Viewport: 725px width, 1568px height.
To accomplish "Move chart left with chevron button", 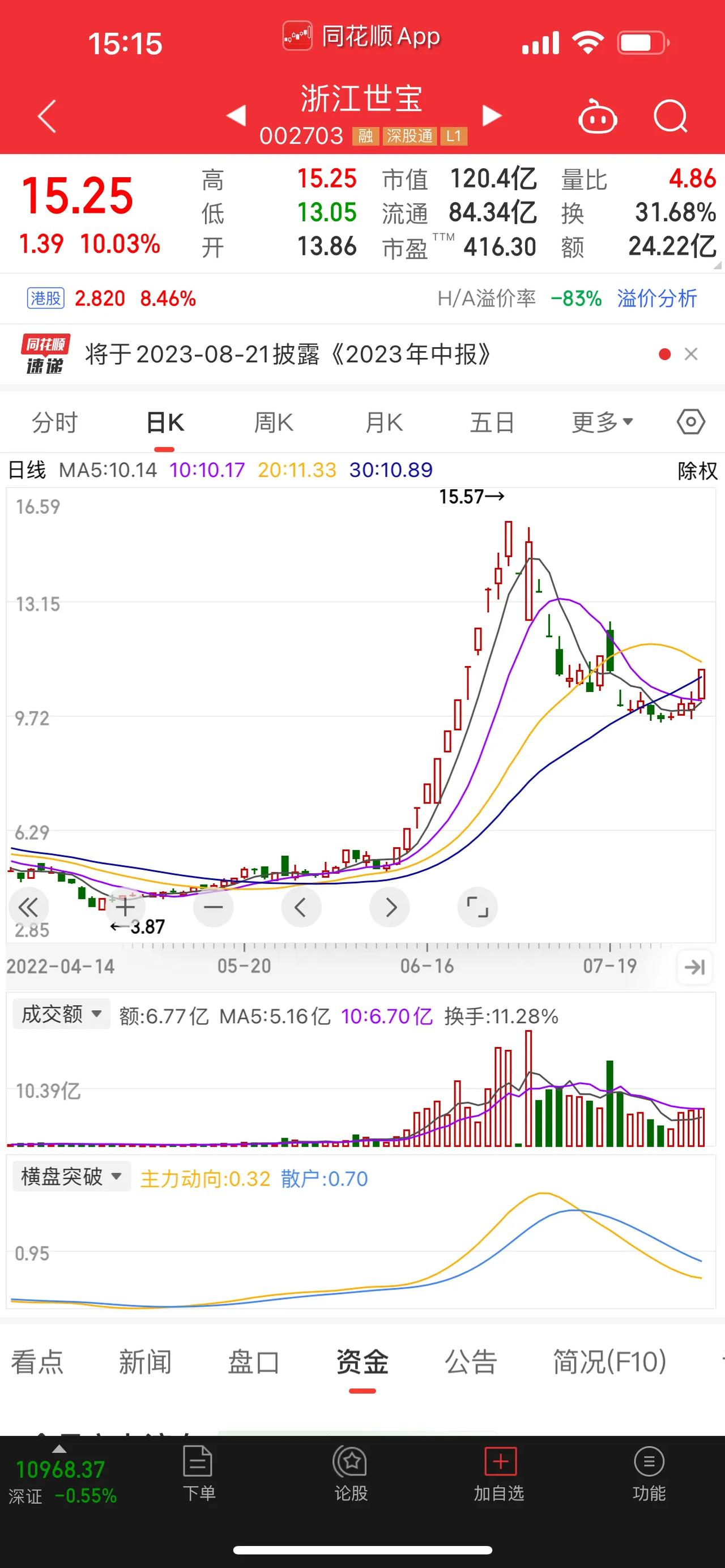I will coord(301,907).
